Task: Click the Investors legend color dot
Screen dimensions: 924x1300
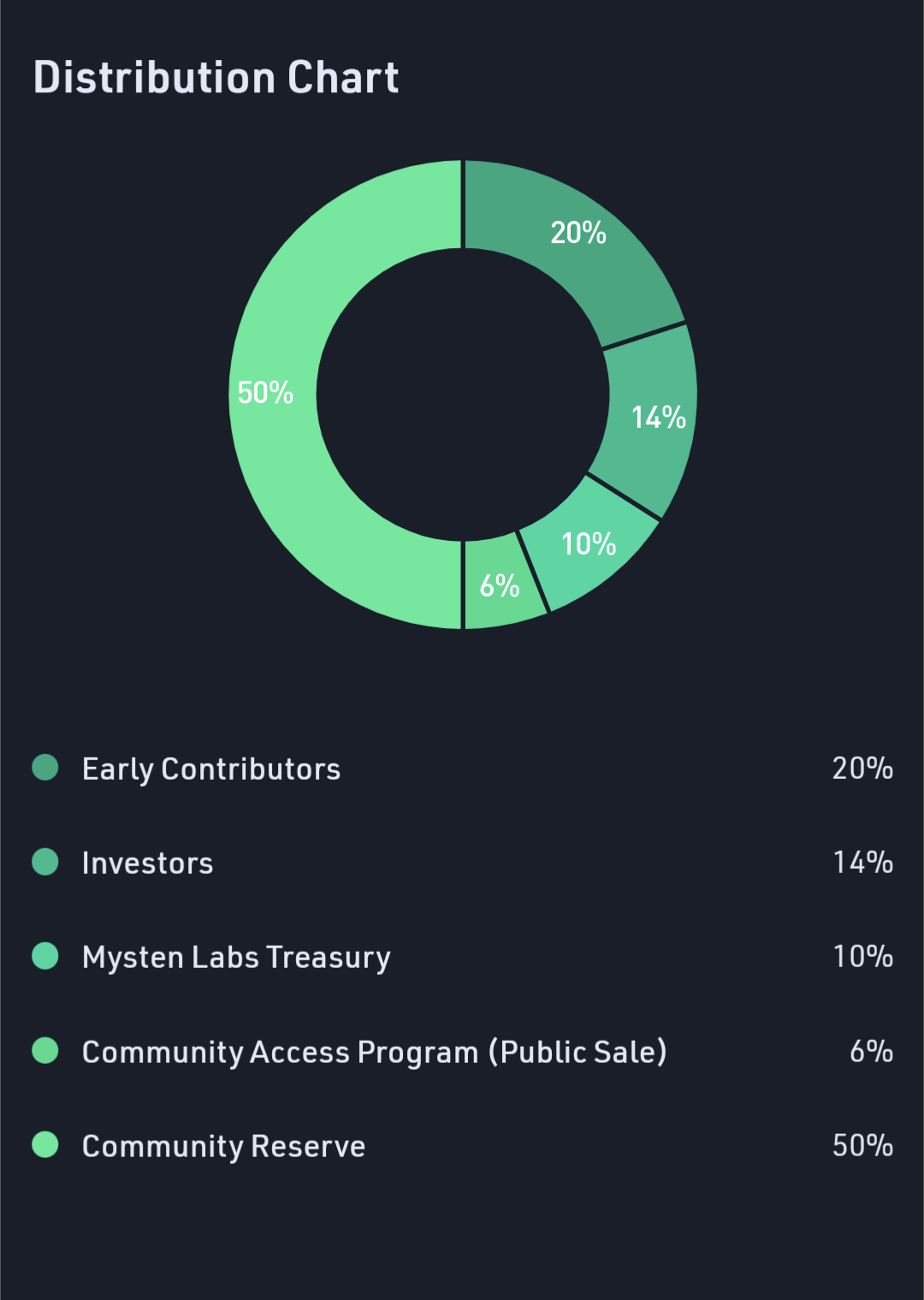Action: pos(45,861)
